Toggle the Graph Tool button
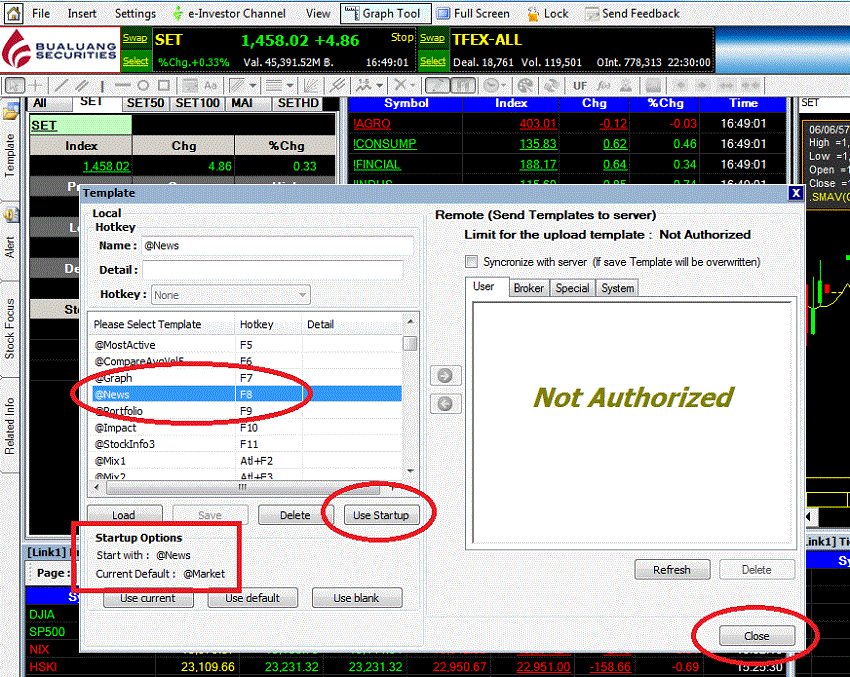The image size is (850, 677). (385, 14)
